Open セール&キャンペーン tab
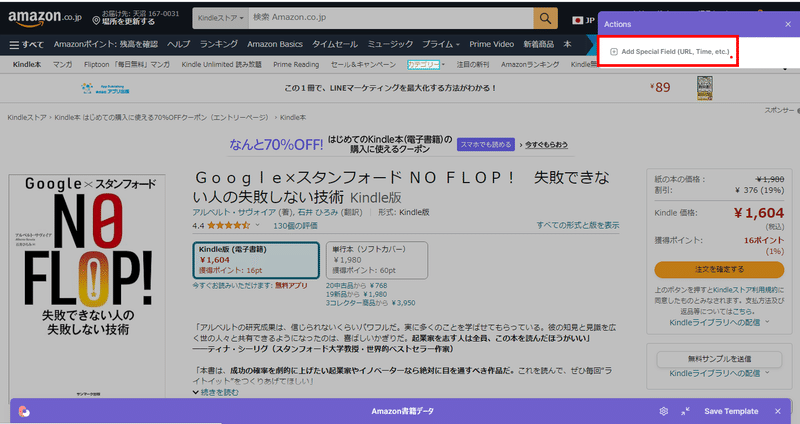Screen dimensions: 800x424 tap(363, 64)
